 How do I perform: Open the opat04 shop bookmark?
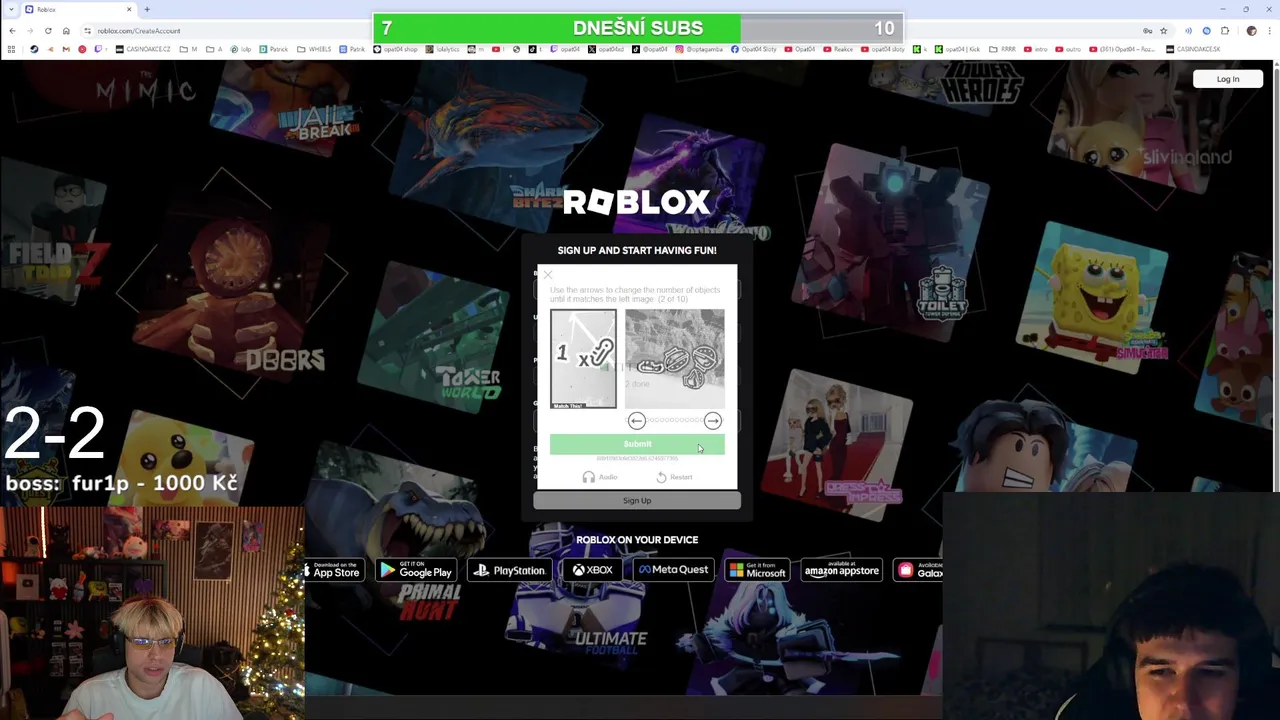tap(396, 49)
